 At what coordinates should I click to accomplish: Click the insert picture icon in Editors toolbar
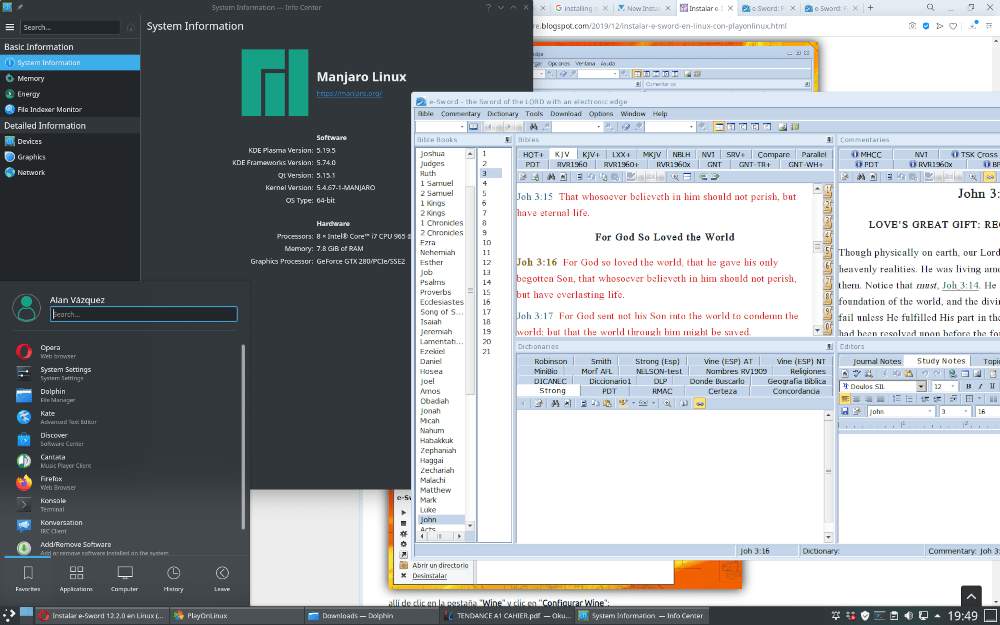click(x=977, y=374)
